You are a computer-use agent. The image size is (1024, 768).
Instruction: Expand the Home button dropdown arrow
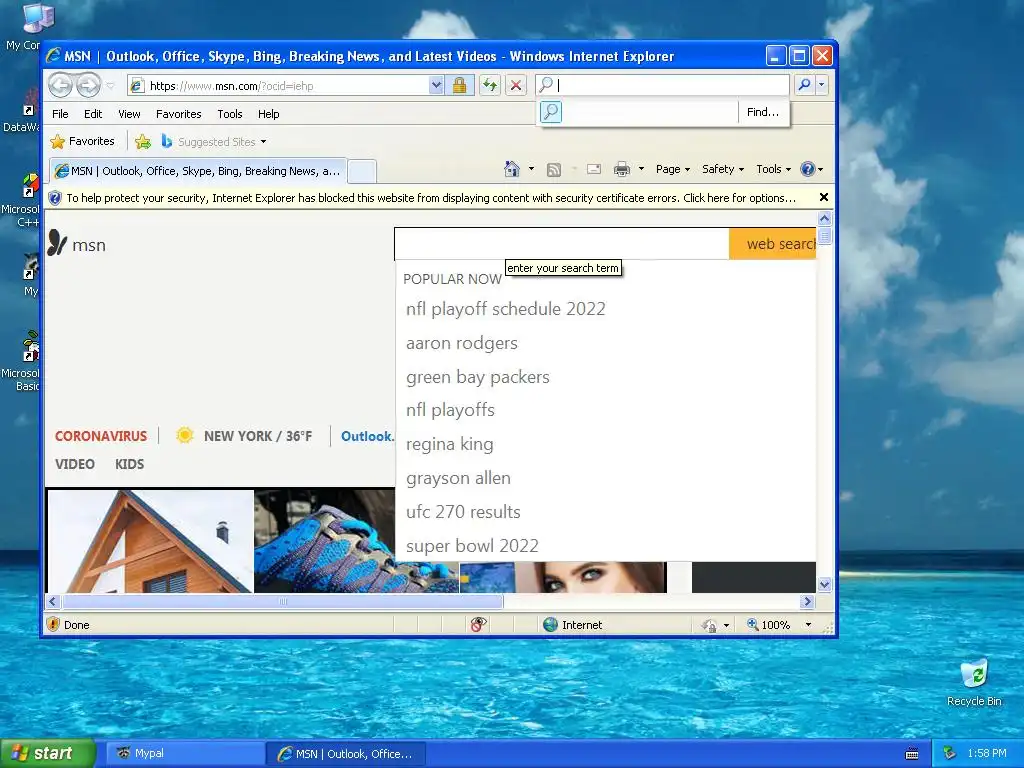point(531,169)
